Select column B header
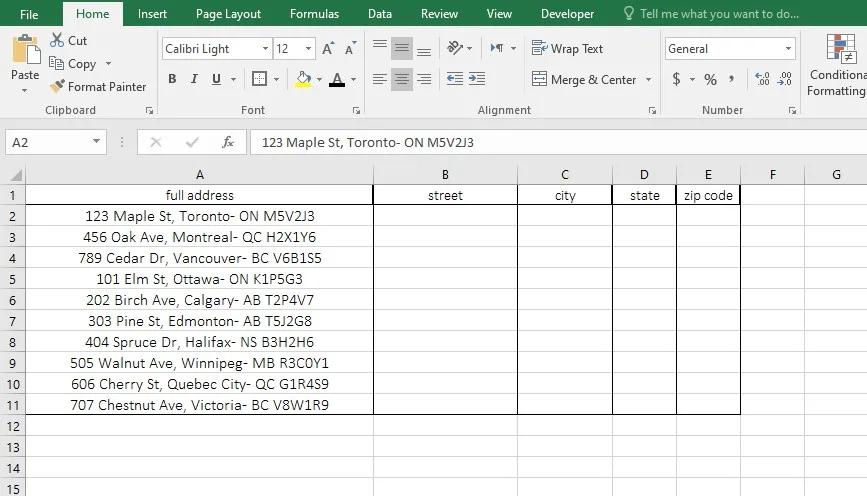 [x=445, y=175]
